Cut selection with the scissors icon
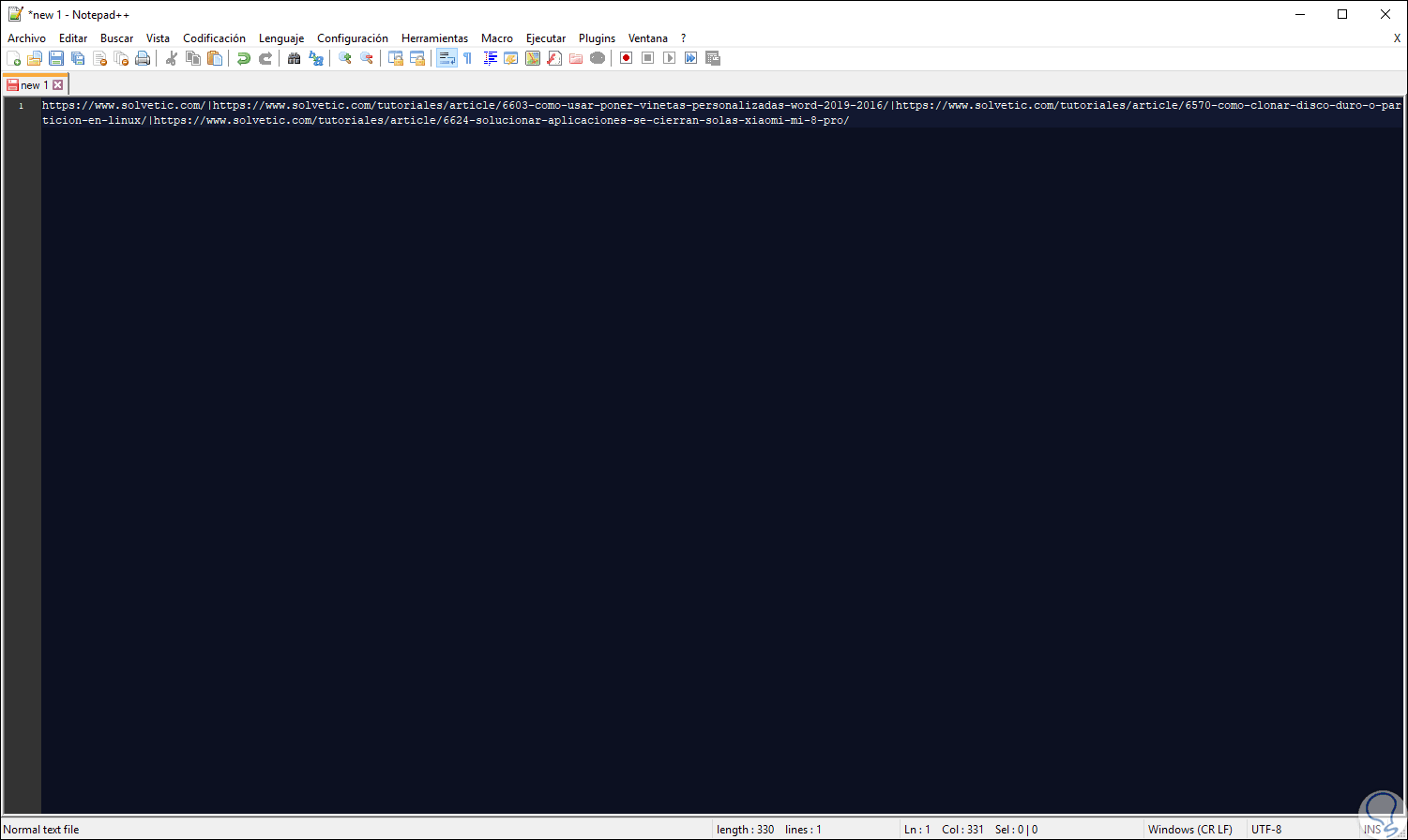Screen dimensions: 1408x840 (172, 58)
